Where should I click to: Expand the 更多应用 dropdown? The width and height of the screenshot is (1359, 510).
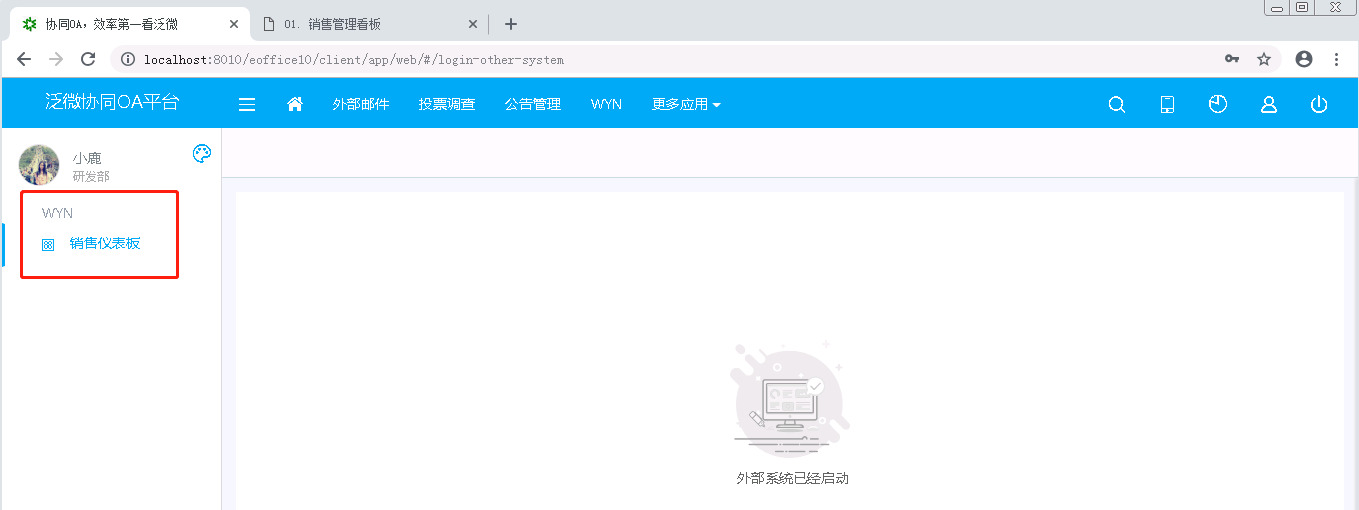pyautogui.click(x=686, y=104)
